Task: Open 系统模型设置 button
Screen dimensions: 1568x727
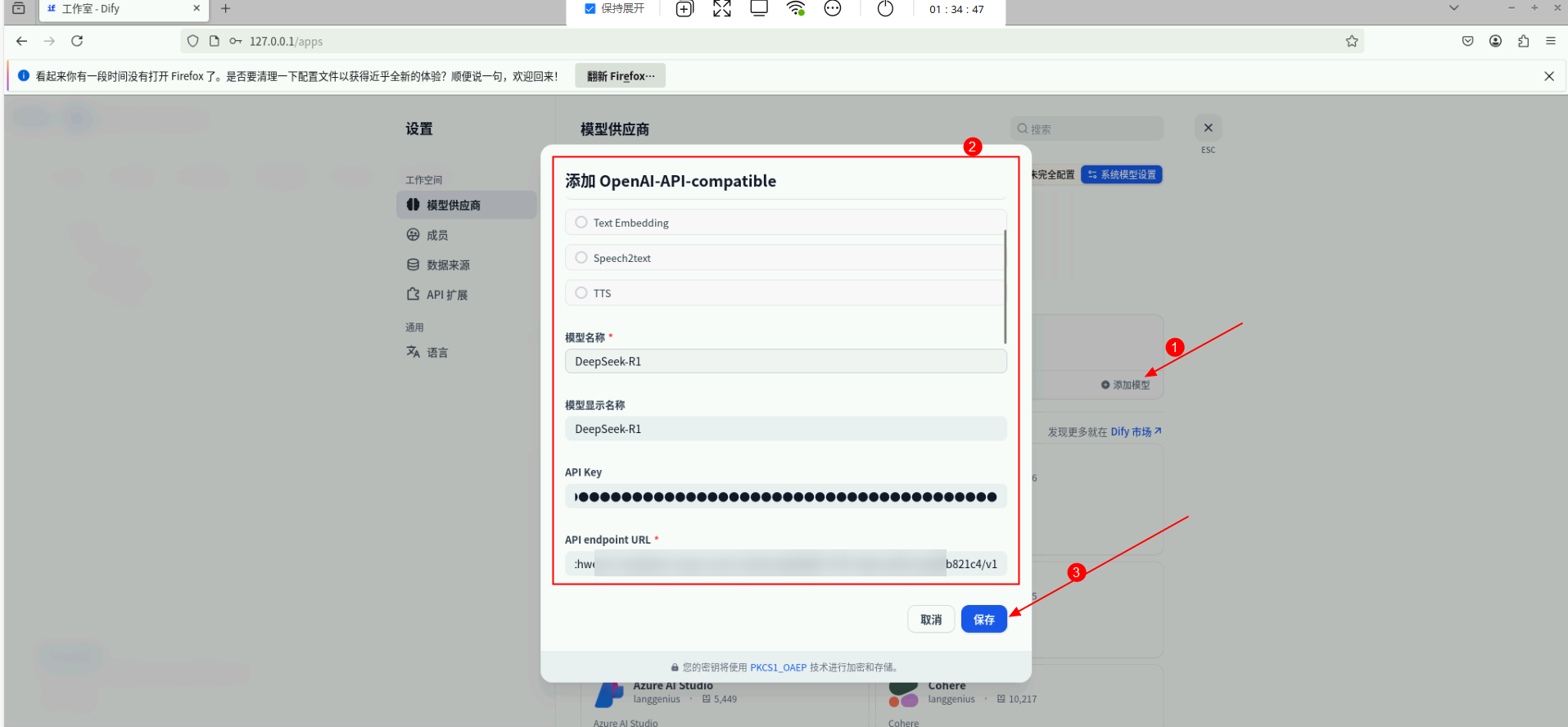Action: (x=1121, y=174)
